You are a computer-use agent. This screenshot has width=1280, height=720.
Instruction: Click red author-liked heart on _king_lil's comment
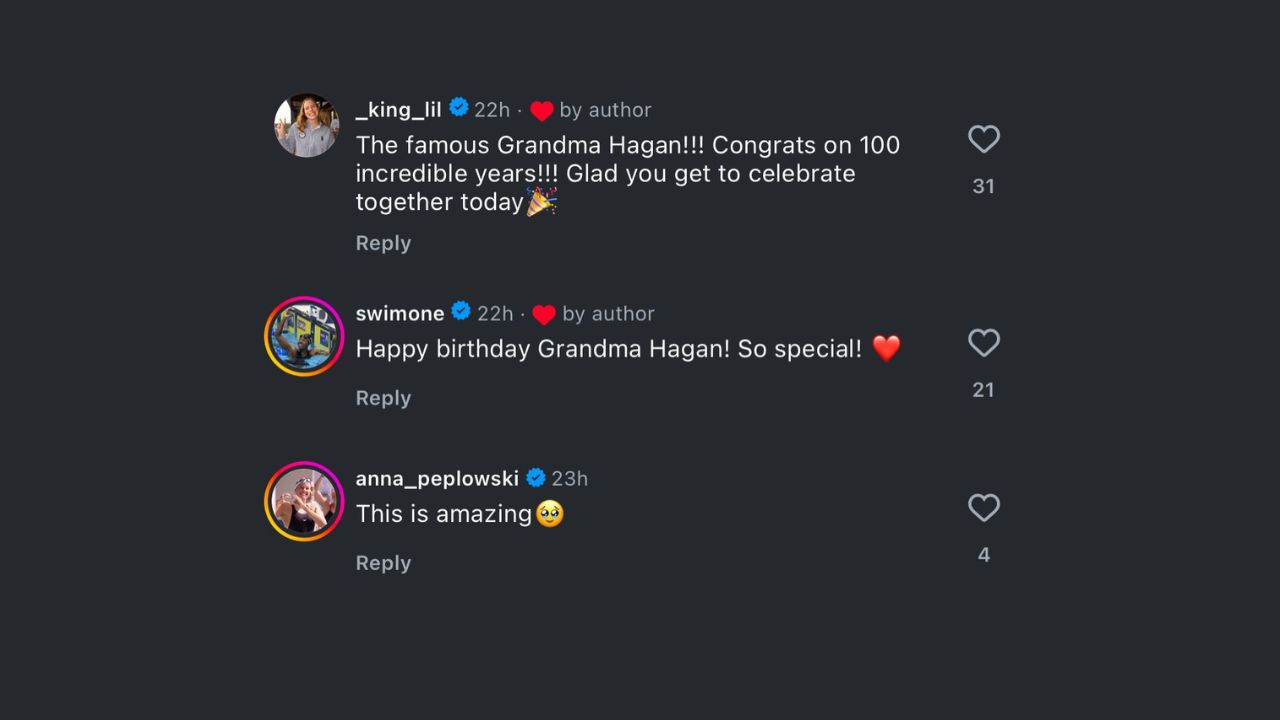(541, 111)
